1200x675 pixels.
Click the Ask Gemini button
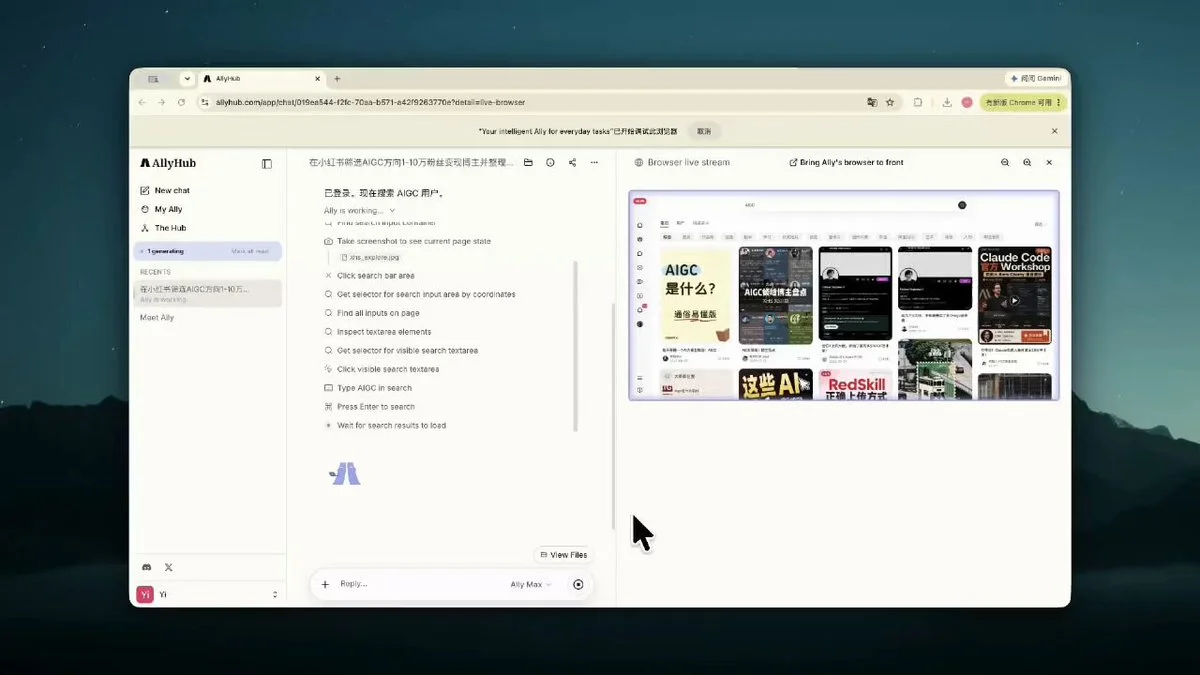click(1036, 78)
